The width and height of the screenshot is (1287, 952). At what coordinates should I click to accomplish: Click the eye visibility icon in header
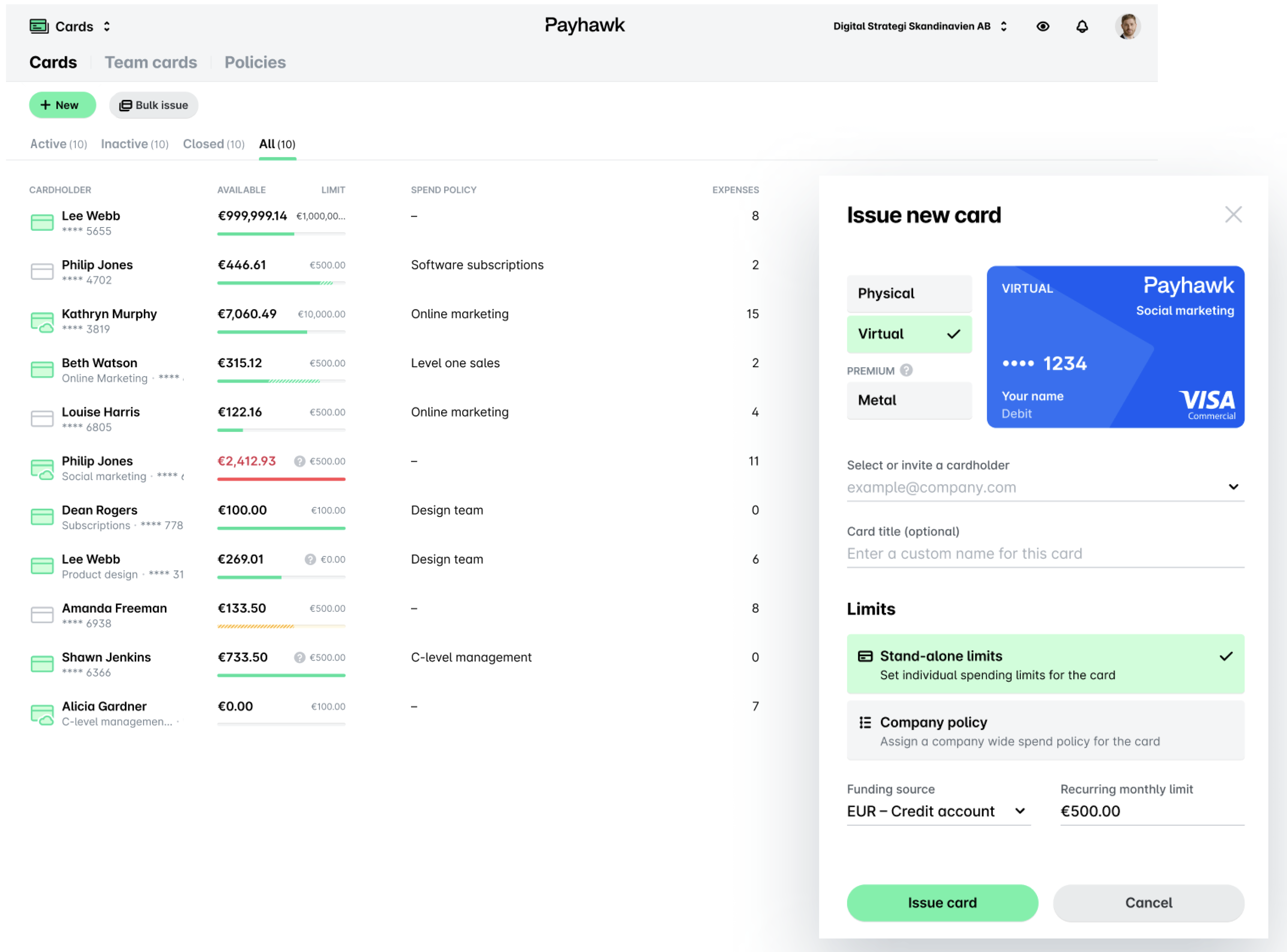[x=1042, y=27]
